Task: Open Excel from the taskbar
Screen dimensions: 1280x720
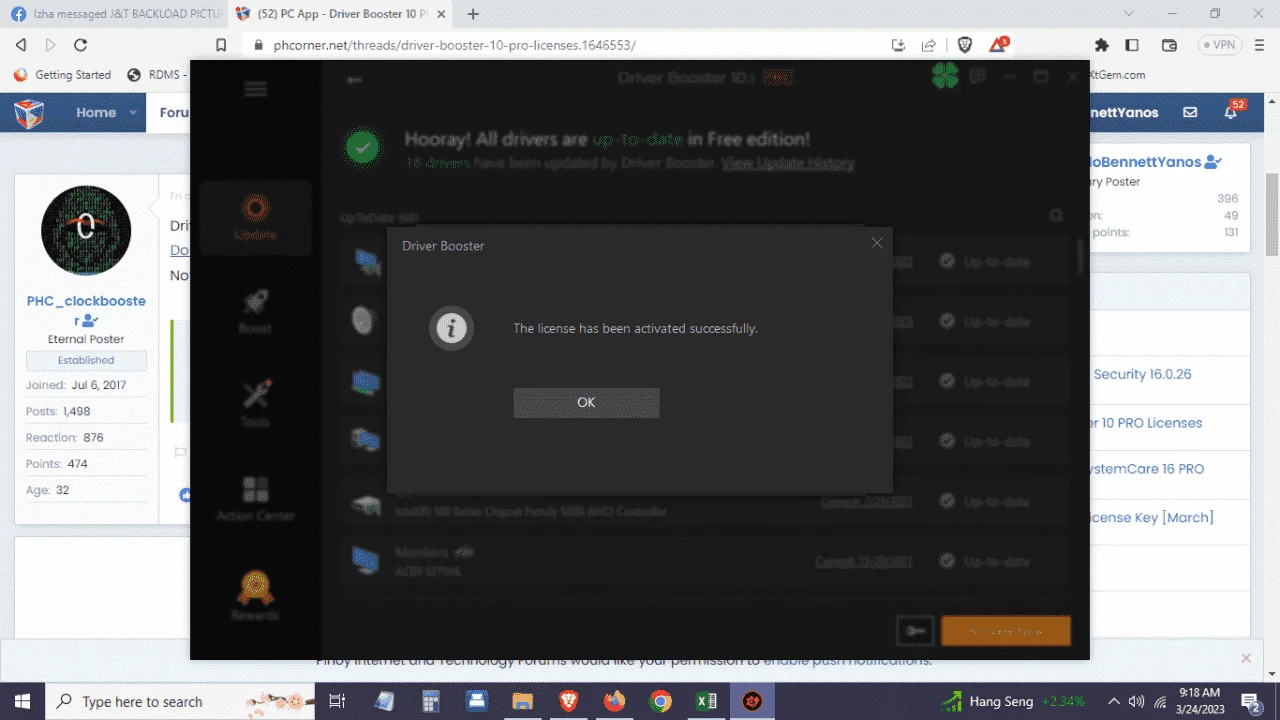Action: point(706,701)
